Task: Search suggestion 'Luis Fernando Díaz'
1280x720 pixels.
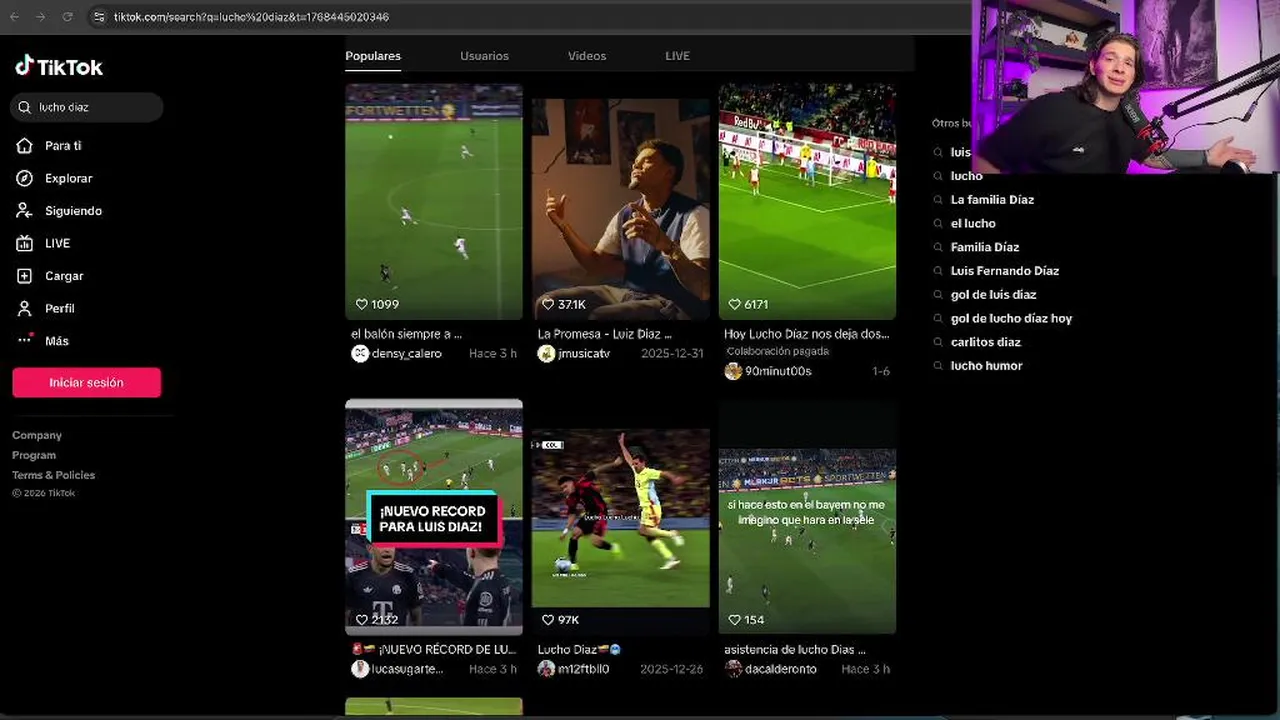Action: (x=1005, y=271)
